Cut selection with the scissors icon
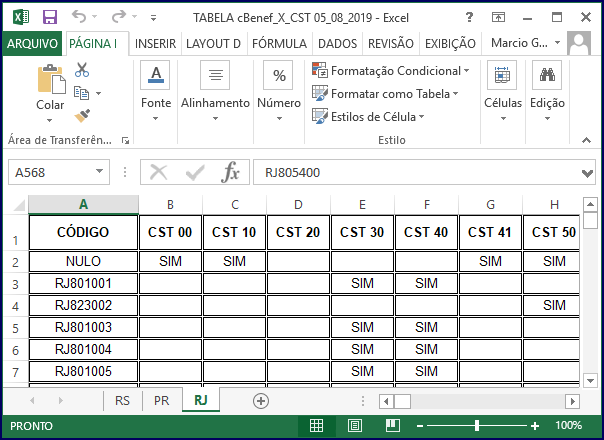The image size is (604, 440). pyautogui.click(x=82, y=70)
